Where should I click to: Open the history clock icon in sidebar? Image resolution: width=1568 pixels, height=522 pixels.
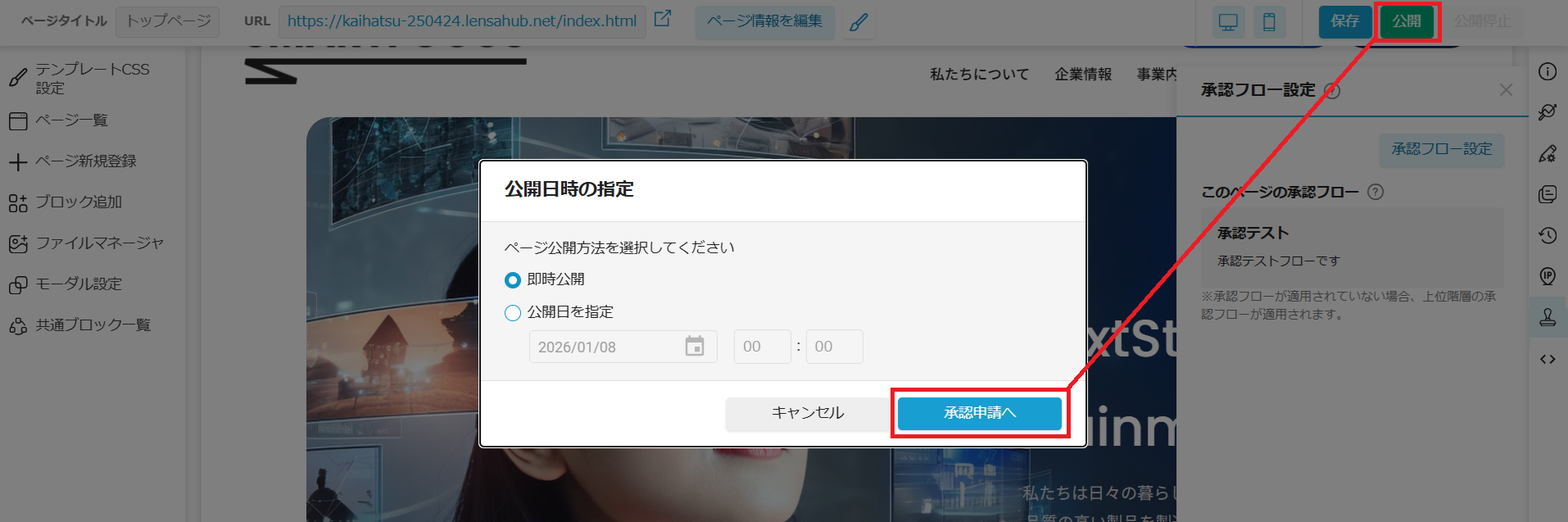[1548, 235]
